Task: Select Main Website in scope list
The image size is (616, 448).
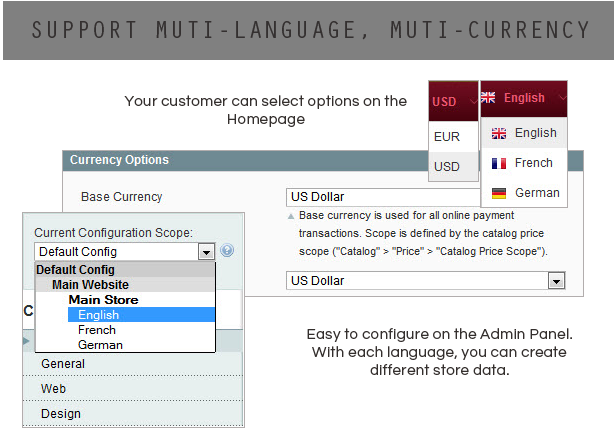Action: tap(125, 285)
